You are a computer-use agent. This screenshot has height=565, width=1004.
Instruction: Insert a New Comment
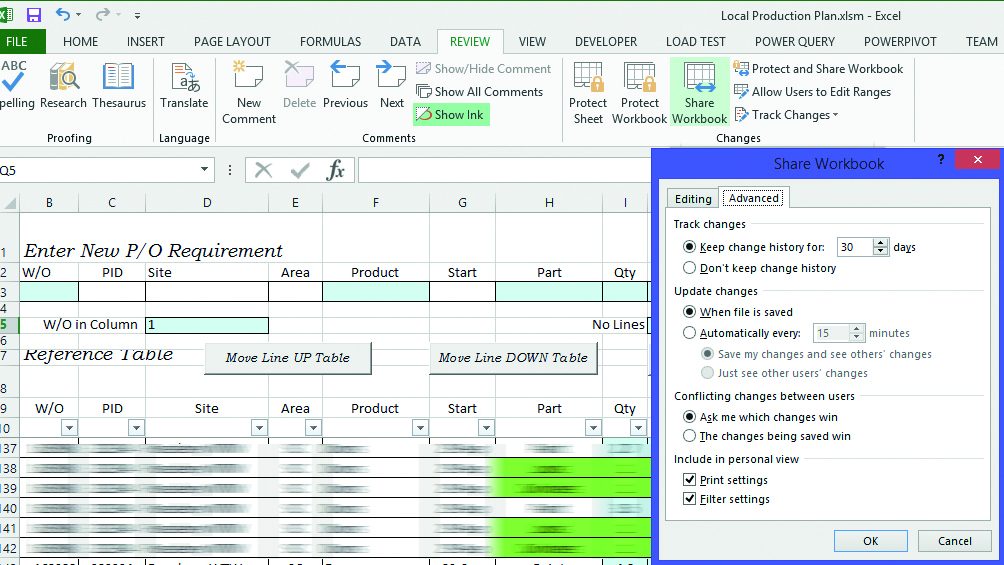[248, 93]
